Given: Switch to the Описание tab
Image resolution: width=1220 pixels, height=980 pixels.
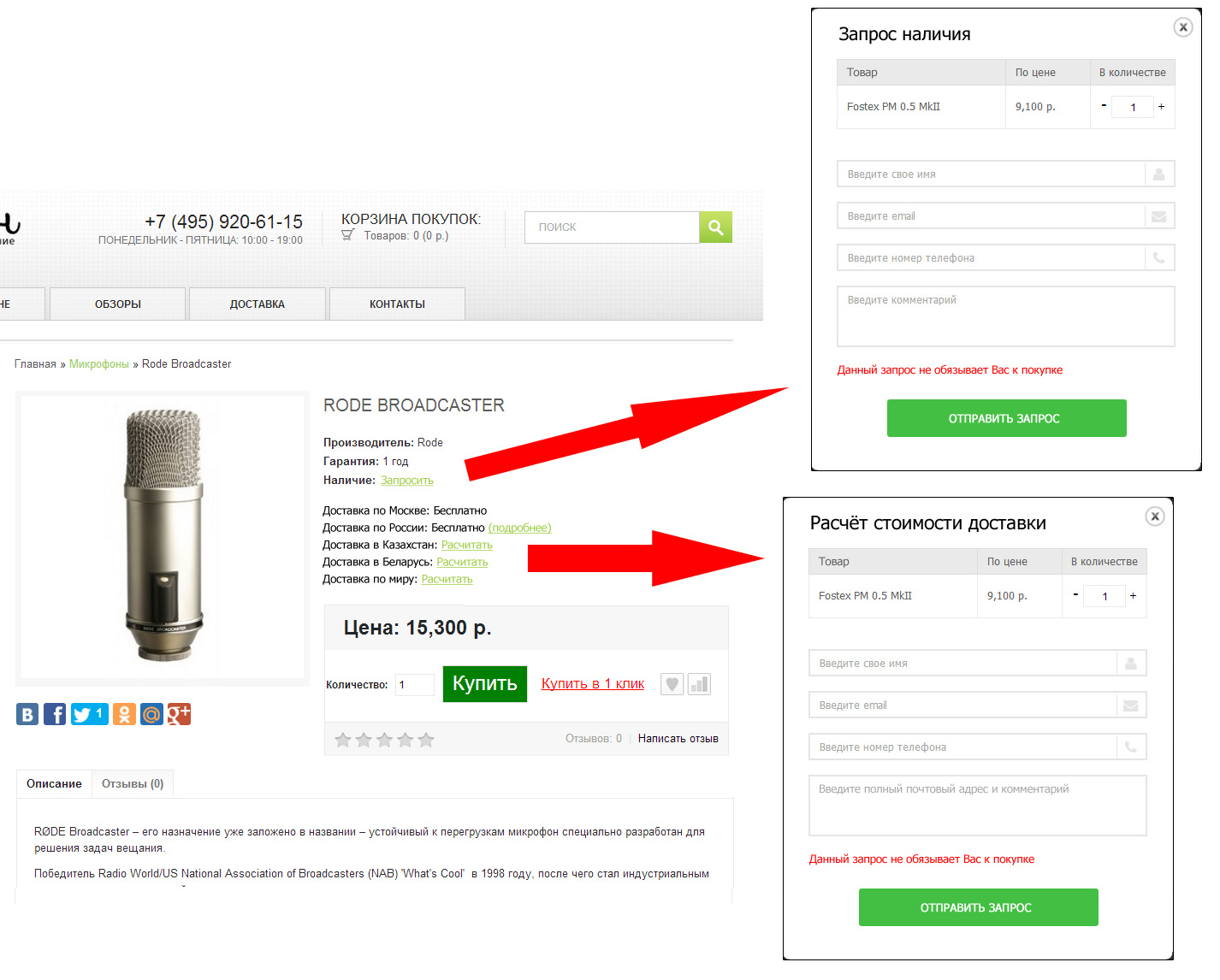Looking at the screenshot, I should pyautogui.click(x=54, y=784).
